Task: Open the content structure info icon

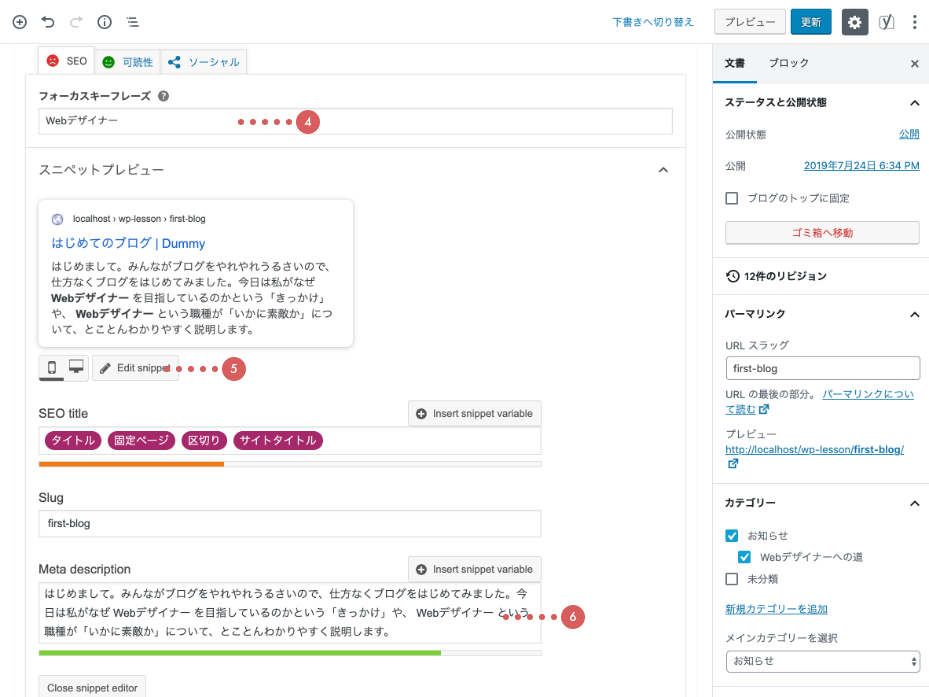Action: [104, 21]
